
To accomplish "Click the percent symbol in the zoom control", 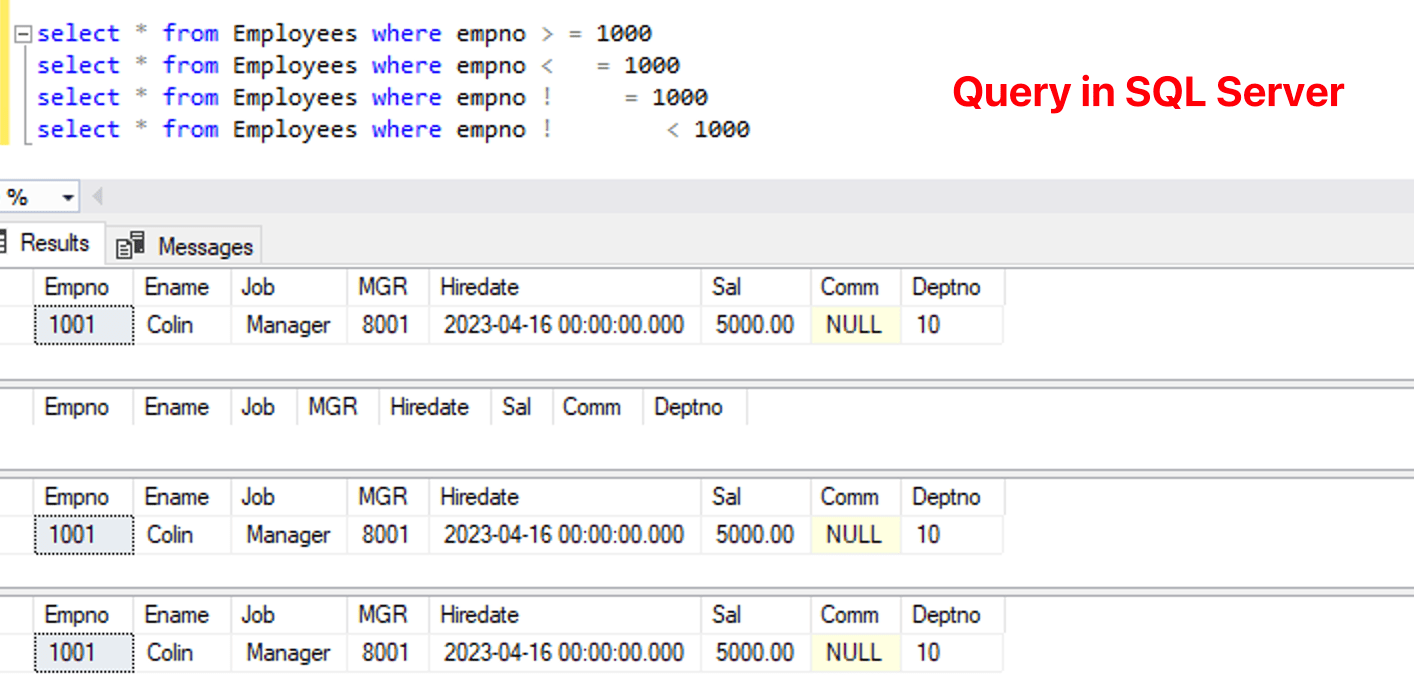I will pos(14,196).
